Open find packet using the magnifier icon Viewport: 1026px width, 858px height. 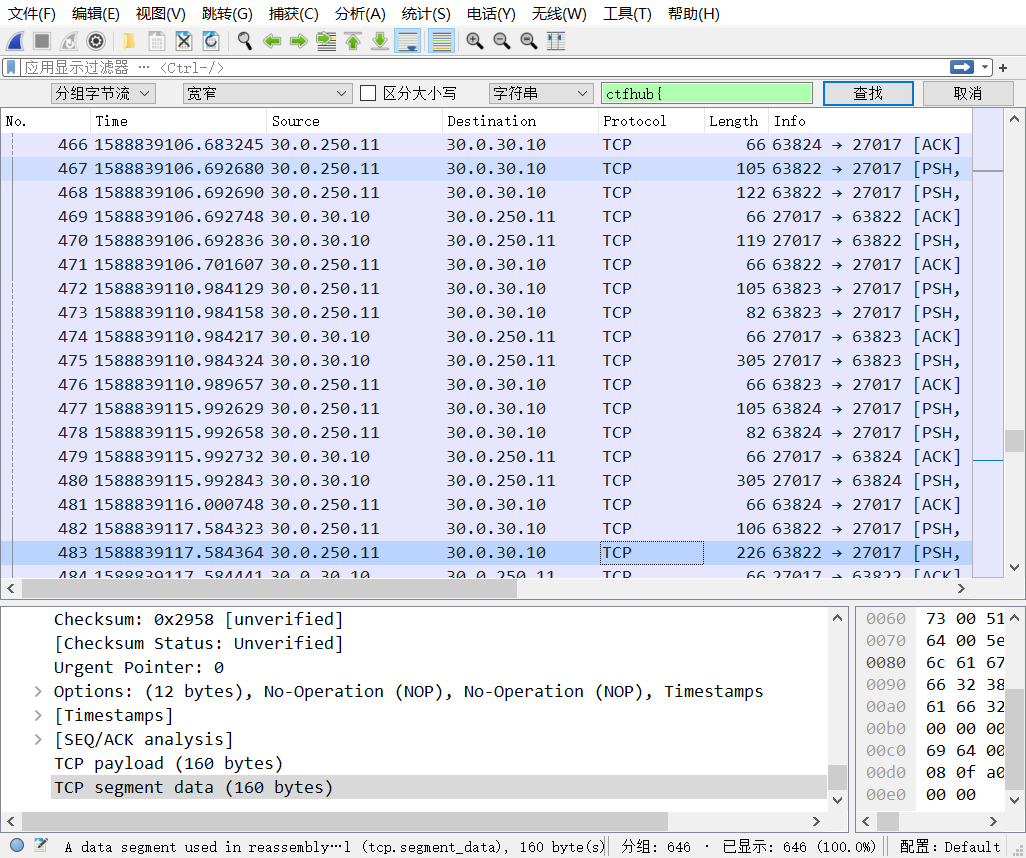click(x=244, y=40)
